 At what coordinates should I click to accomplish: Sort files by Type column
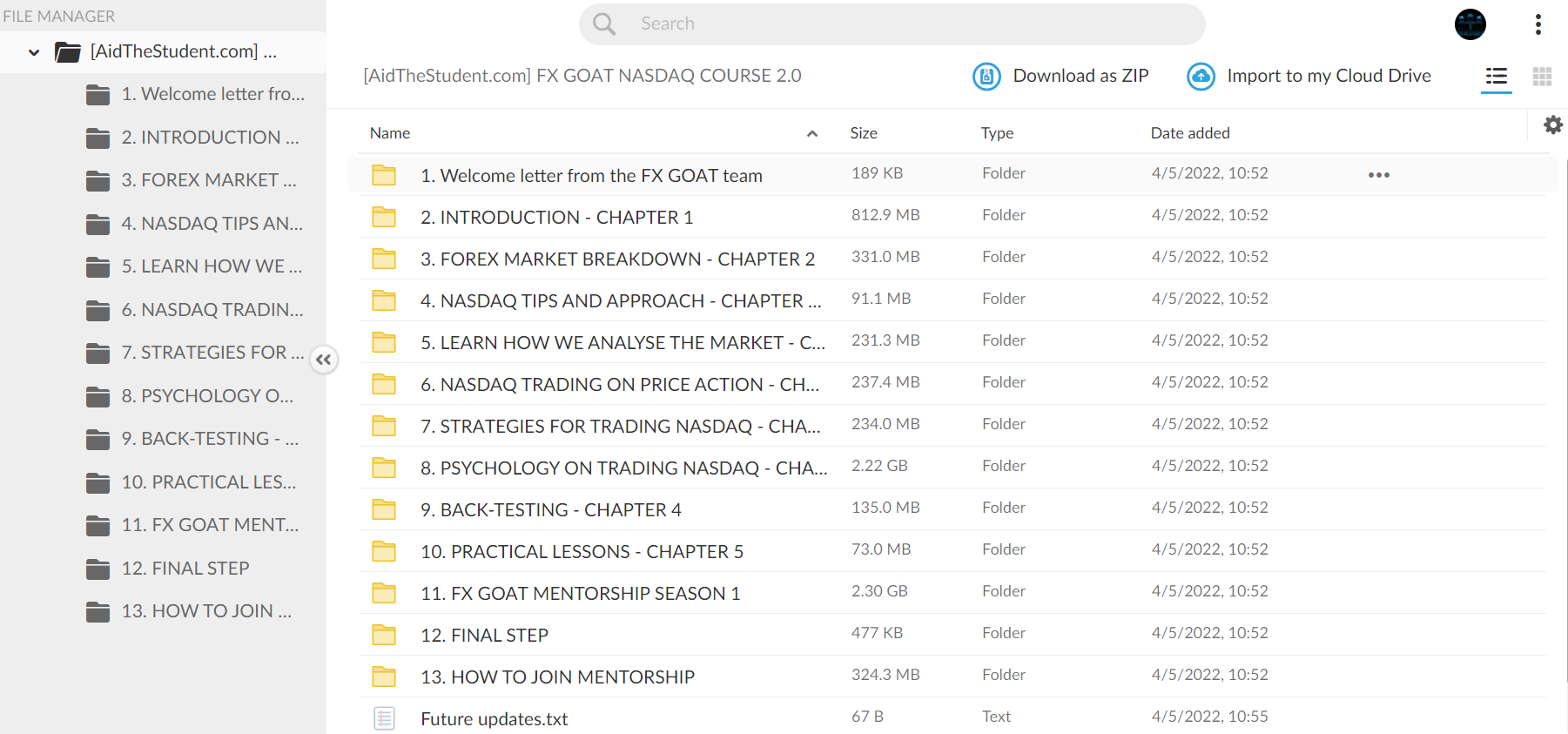997,133
